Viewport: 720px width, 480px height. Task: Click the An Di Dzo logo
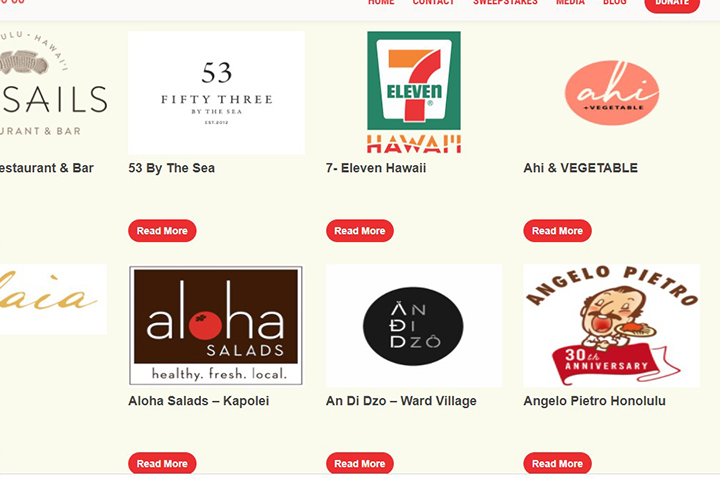(414, 326)
